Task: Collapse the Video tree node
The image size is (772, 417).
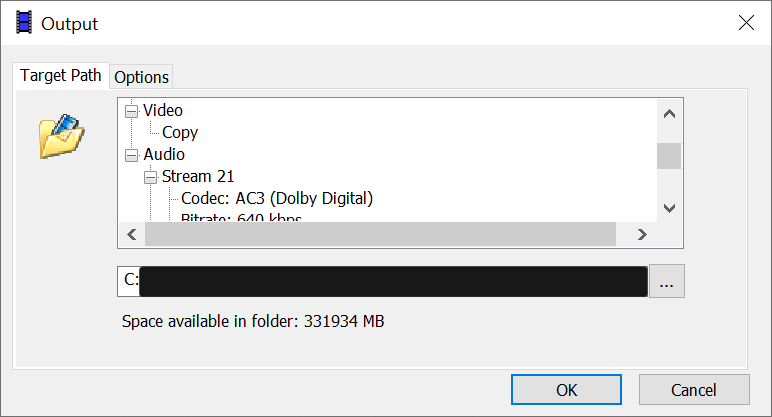Action: (x=131, y=111)
